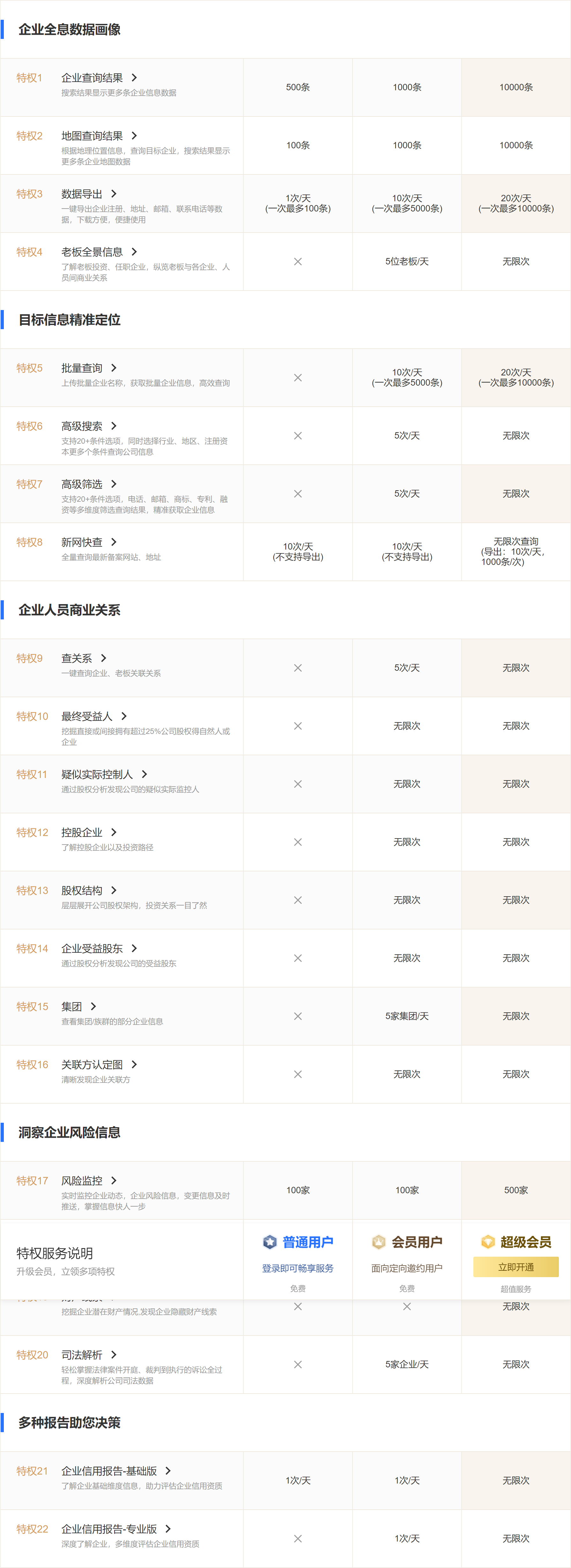
Task: Click 特权22 label
Action: [x=32, y=1529]
